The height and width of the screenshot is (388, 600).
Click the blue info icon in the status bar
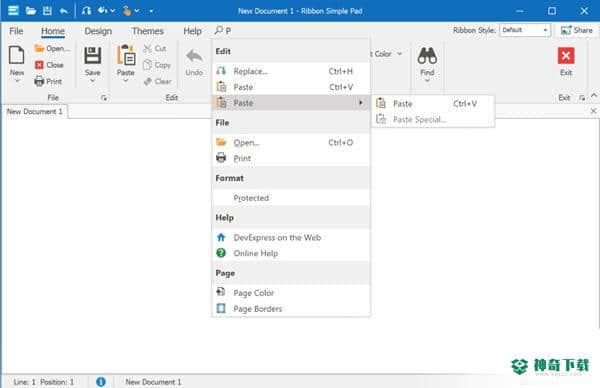click(x=101, y=381)
